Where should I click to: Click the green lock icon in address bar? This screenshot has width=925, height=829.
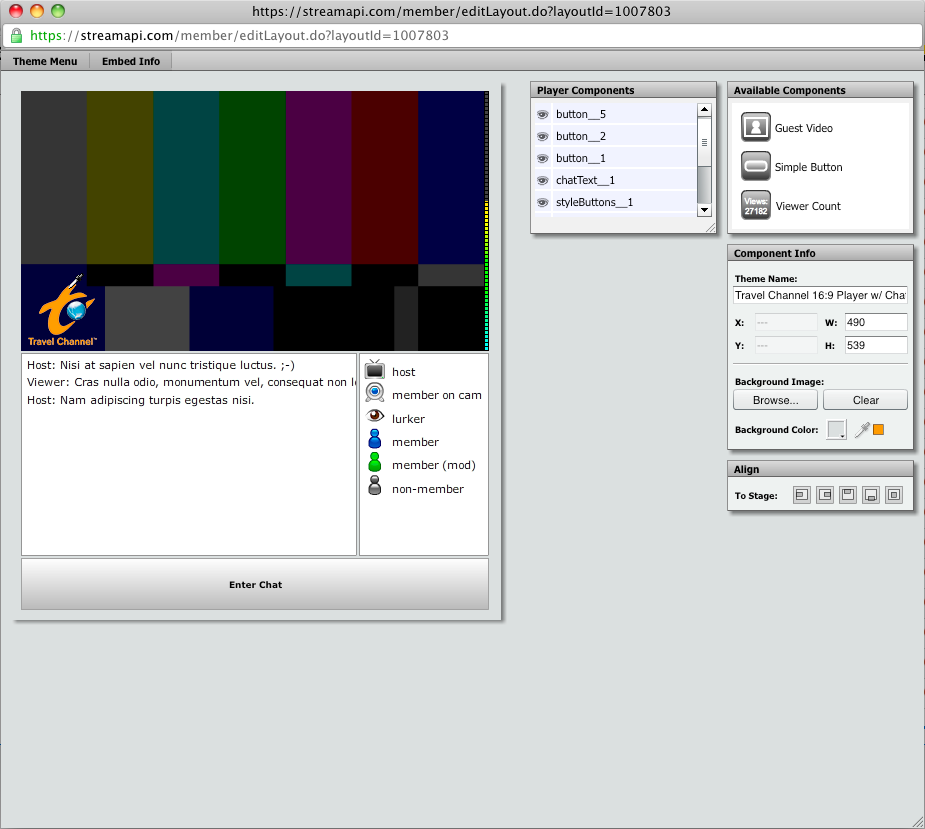pyautogui.click(x=17, y=35)
